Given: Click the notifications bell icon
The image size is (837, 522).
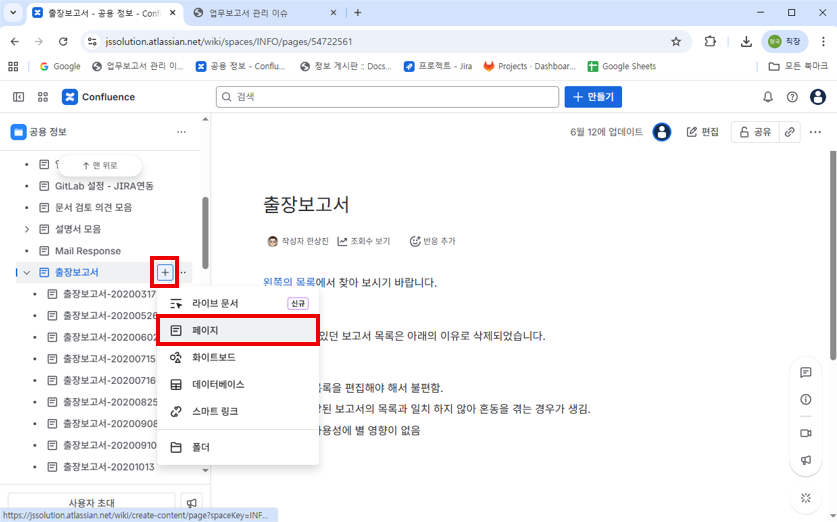Looking at the screenshot, I should pos(768,97).
